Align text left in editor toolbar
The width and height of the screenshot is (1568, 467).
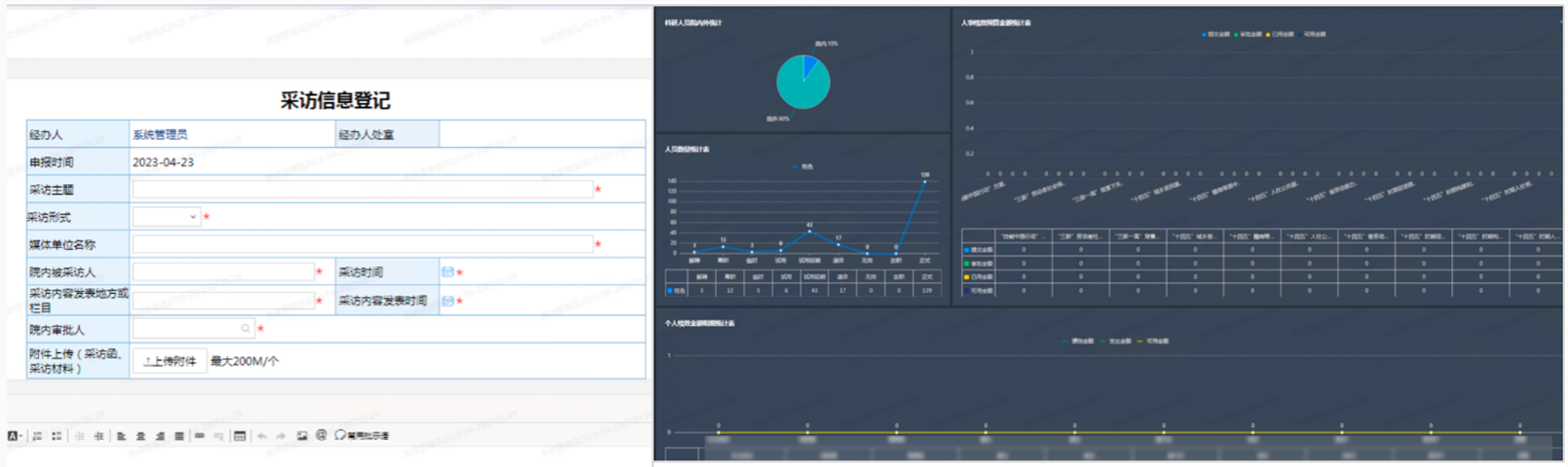click(x=122, y=436)
